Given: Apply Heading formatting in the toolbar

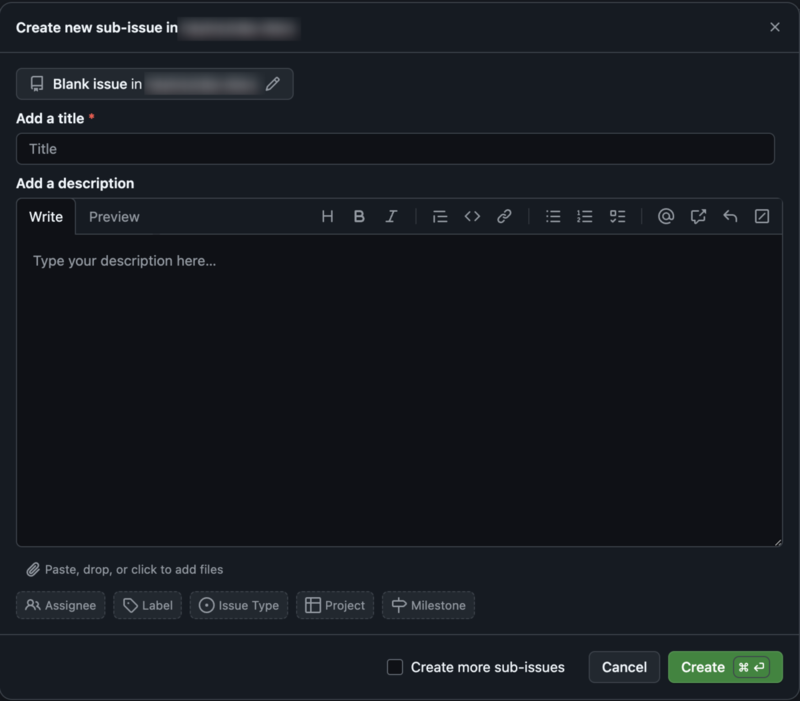Looking at the screenshot, I should tap(327, 216).
